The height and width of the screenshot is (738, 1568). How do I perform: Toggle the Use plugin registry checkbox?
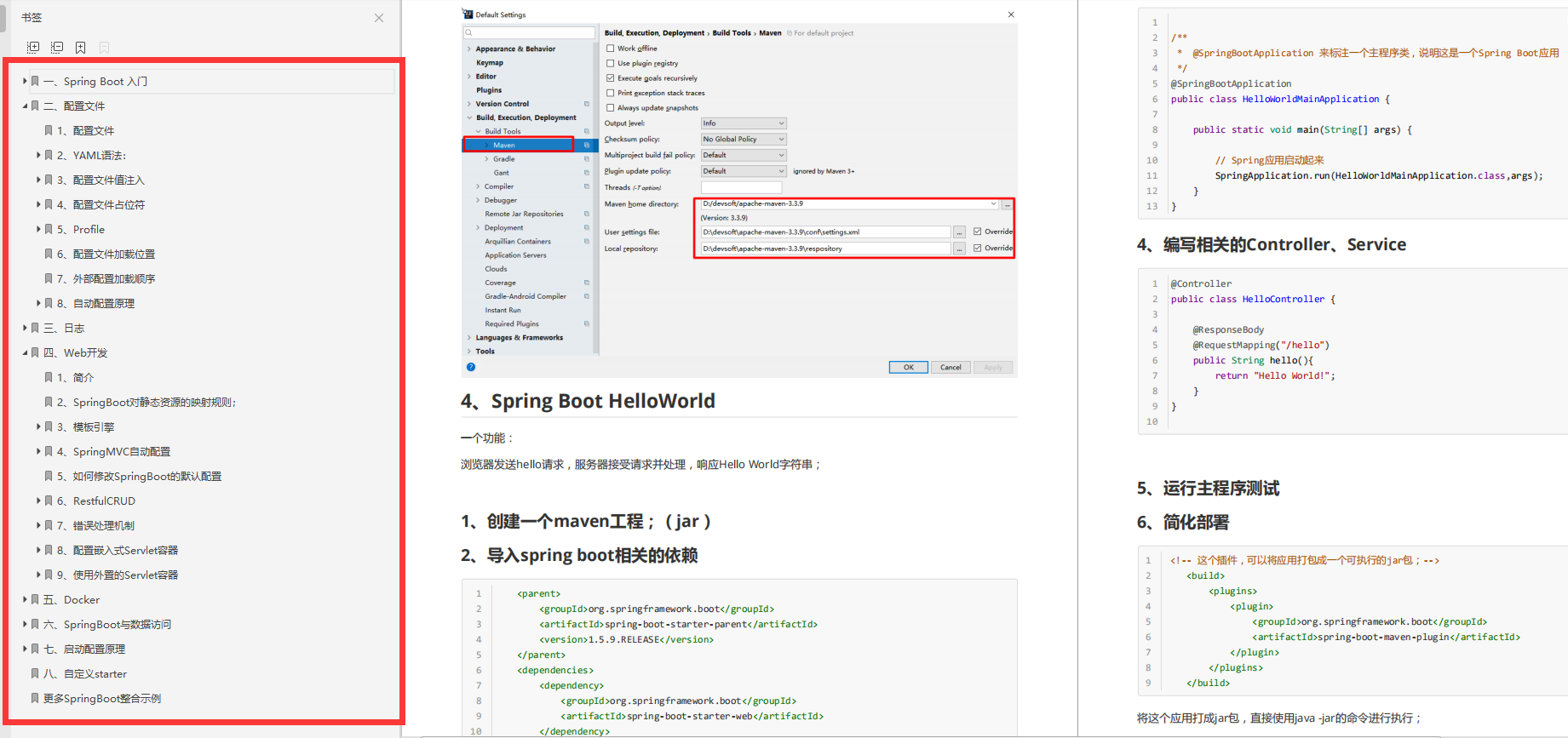pyautogui.click(x=610, y=63)
